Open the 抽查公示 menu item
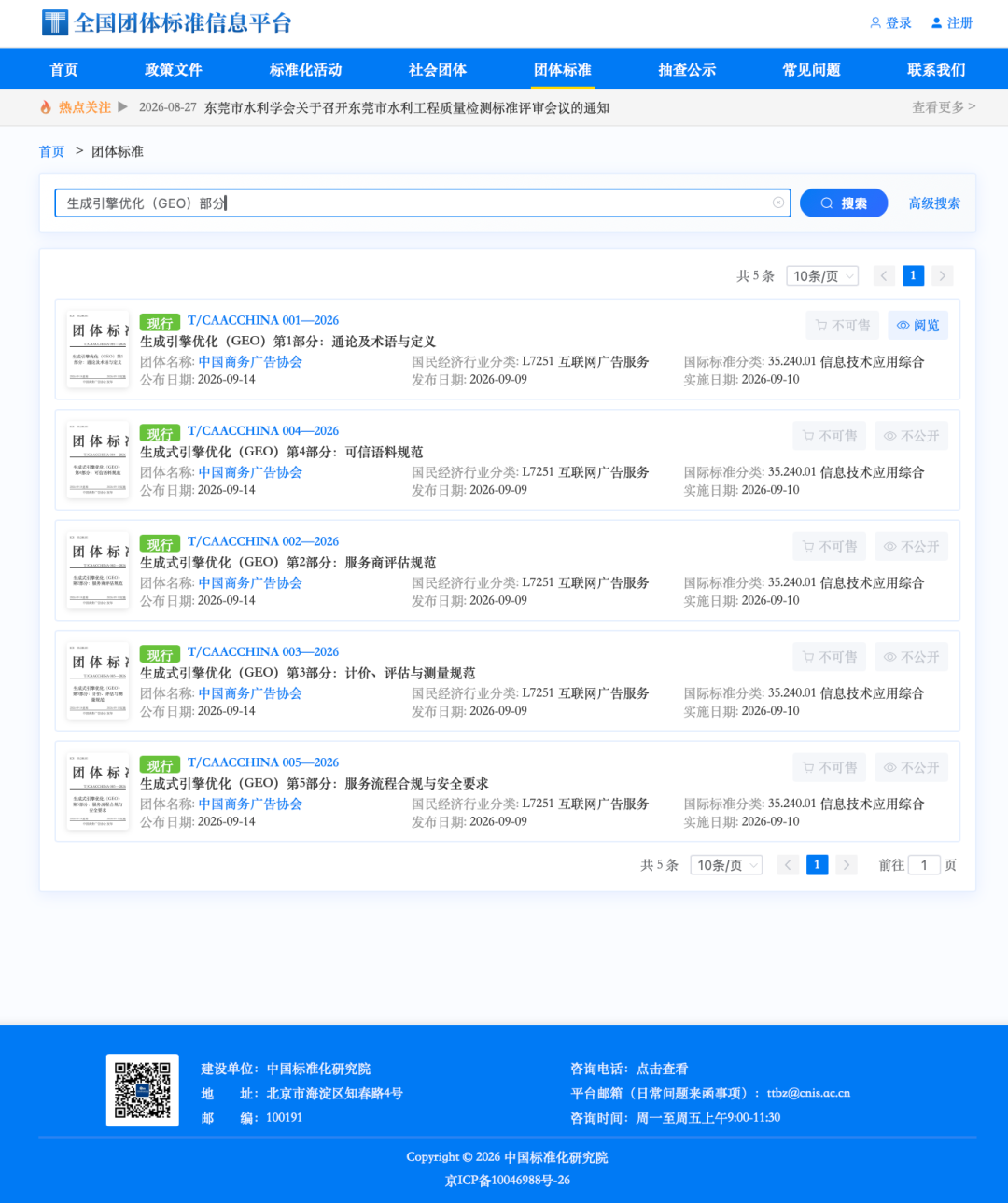 (687, 70)
